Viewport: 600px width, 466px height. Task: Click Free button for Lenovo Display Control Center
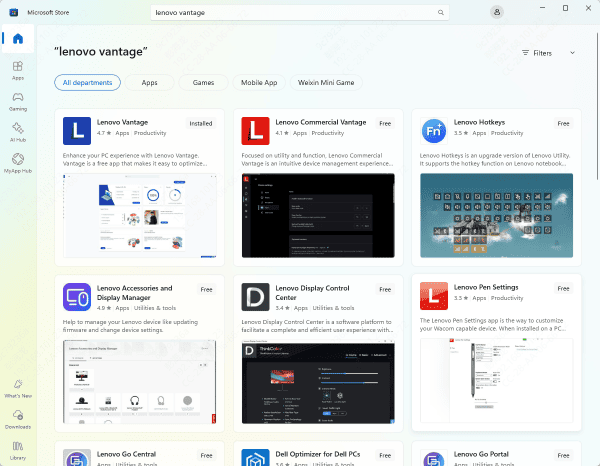coord(385,289)
